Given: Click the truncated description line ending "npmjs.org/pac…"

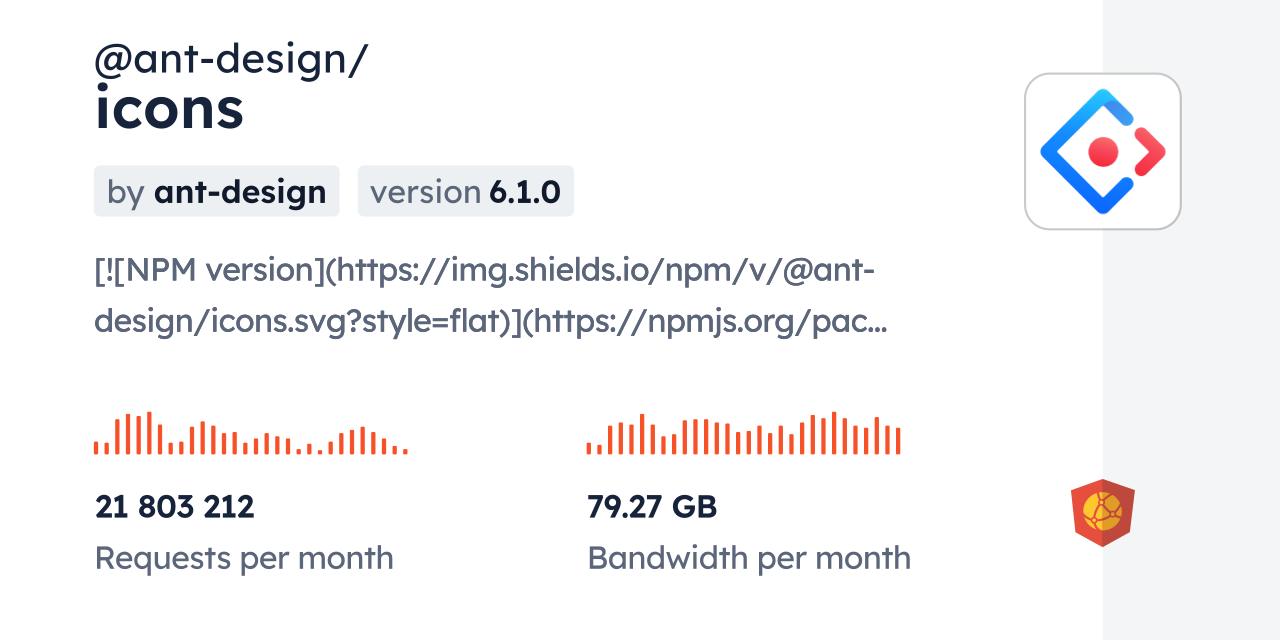Looking at the screenshot, I should 490,322.
